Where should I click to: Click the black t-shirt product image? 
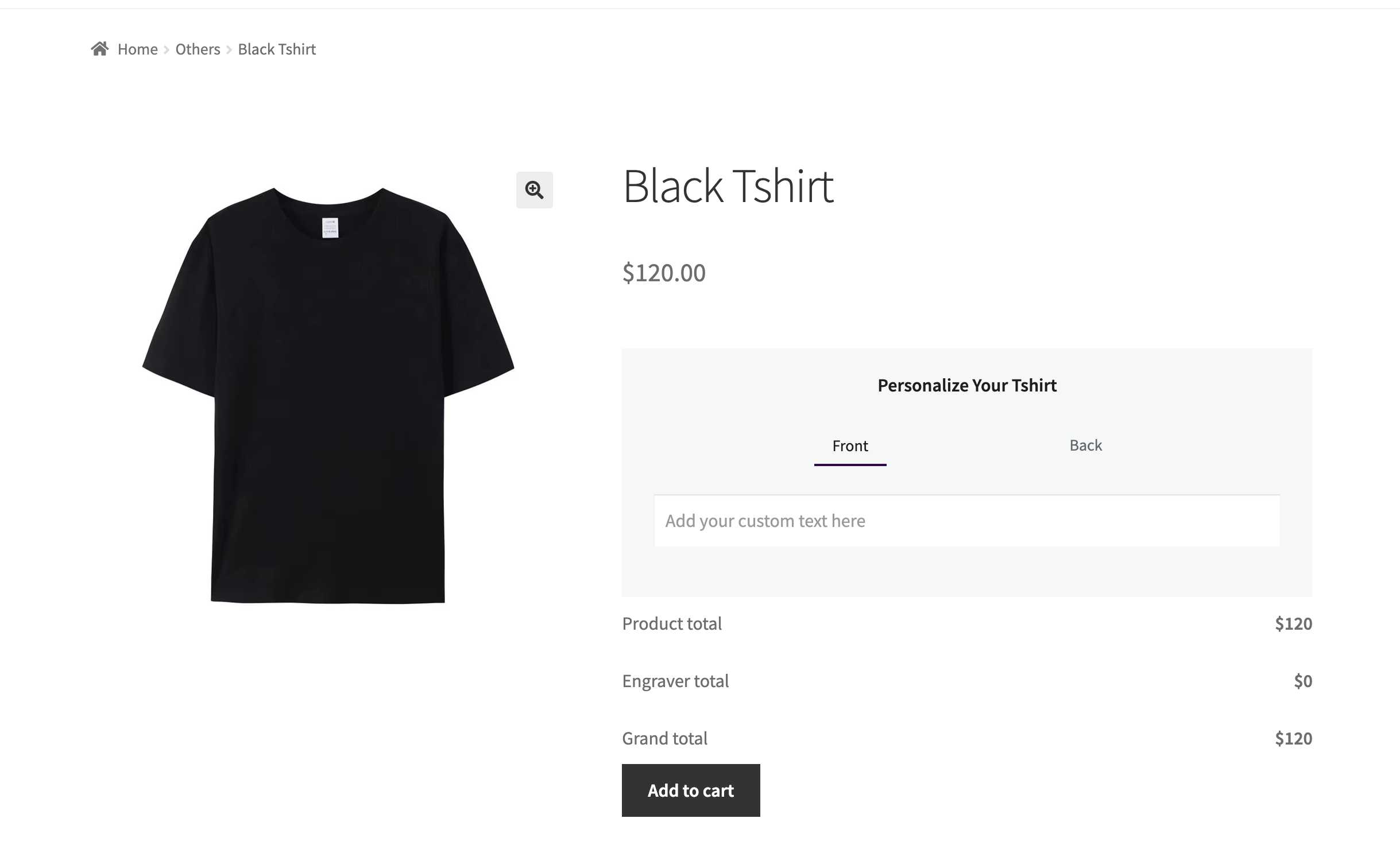point(328,396)
